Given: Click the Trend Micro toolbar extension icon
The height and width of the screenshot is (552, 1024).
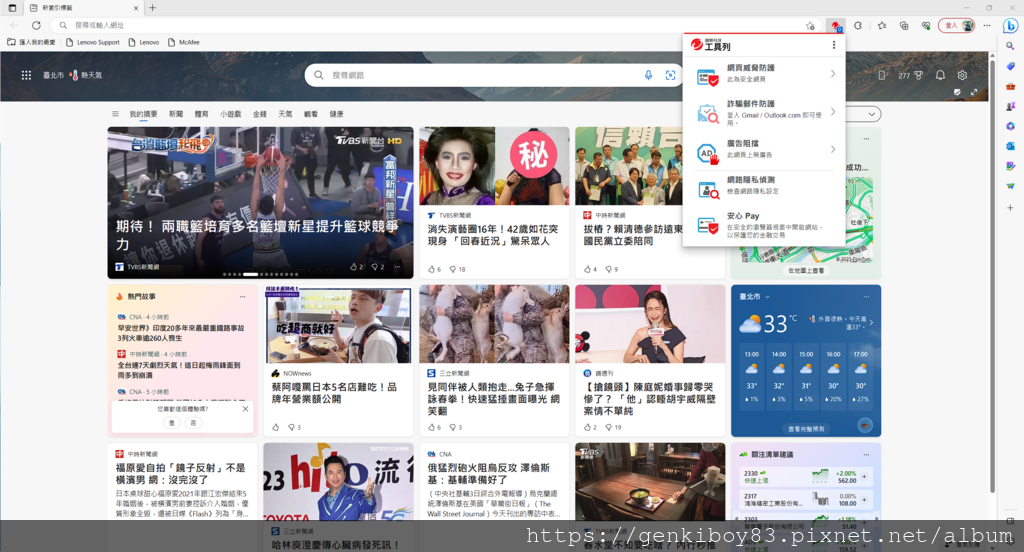Looking at the screenshot, I should [835, 25].
